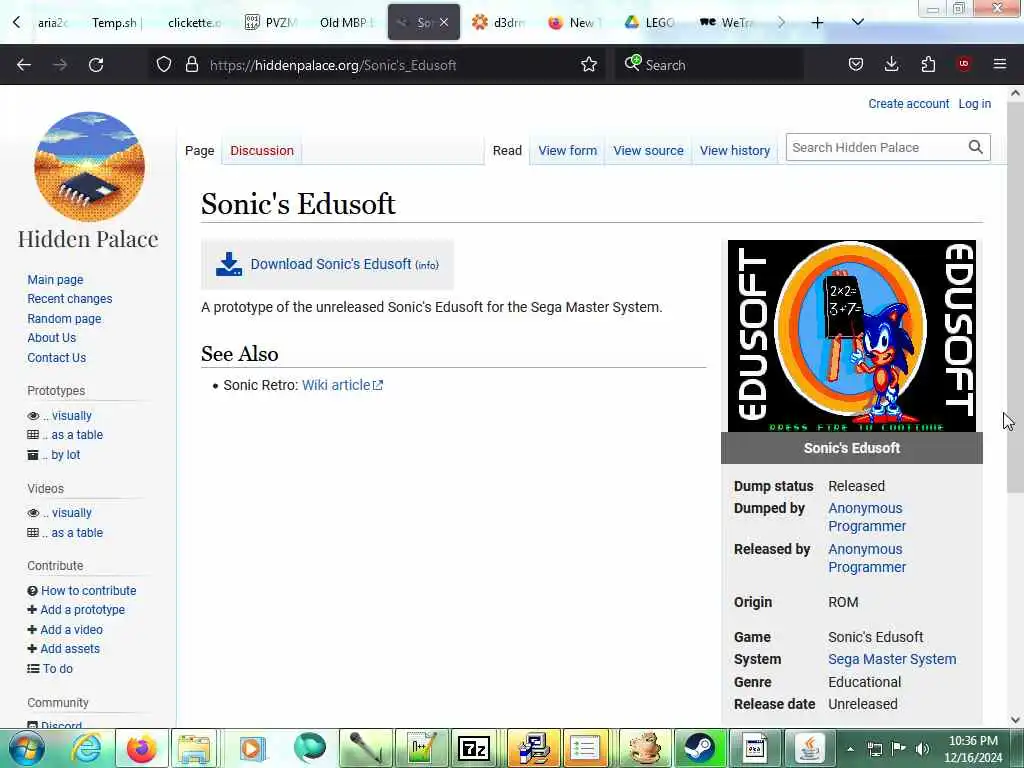Open the About Us sidebar link
The height and width of the screenshot is (768, 1024).
[x=52, y=338]
